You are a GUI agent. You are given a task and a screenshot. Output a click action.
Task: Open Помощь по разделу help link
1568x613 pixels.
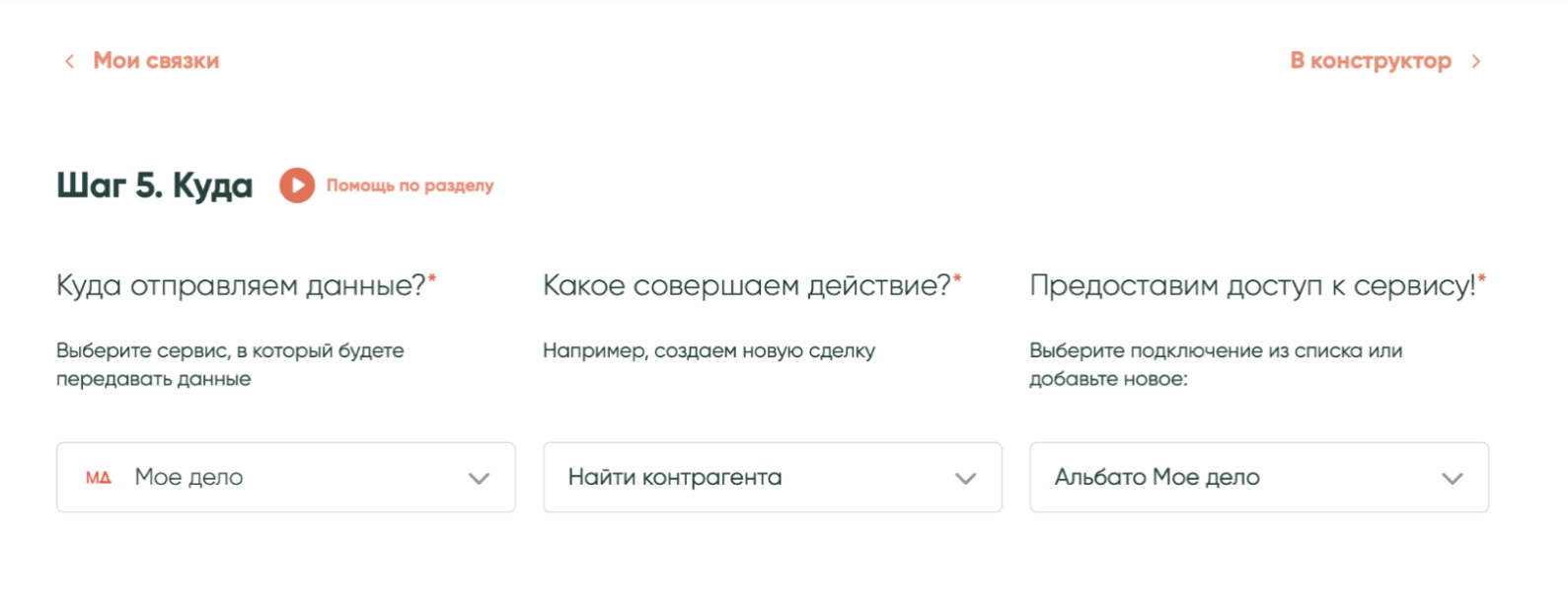point(410,186)
